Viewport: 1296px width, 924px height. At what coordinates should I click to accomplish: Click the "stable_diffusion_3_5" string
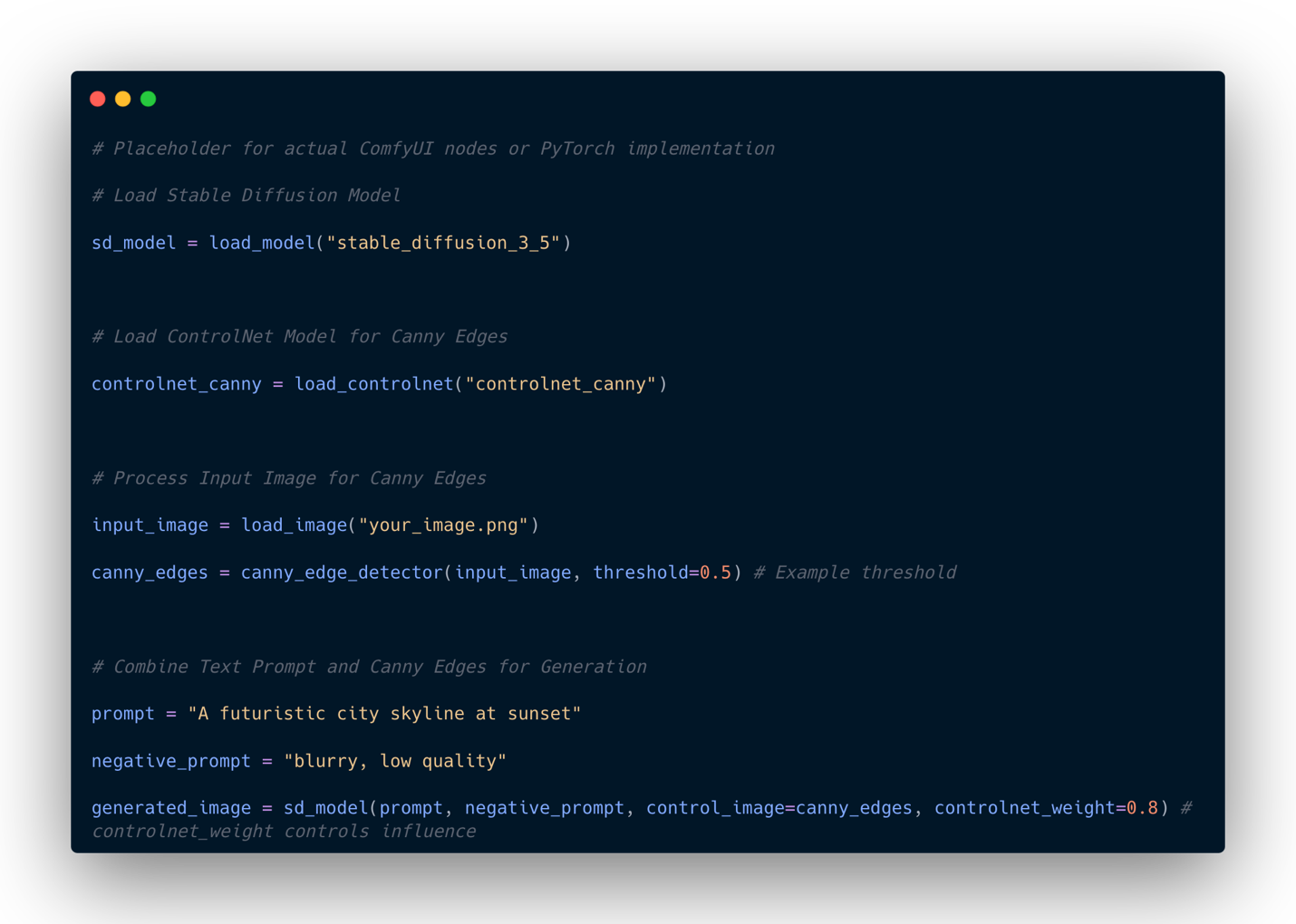pyautogui.click(x=444, y=243)
